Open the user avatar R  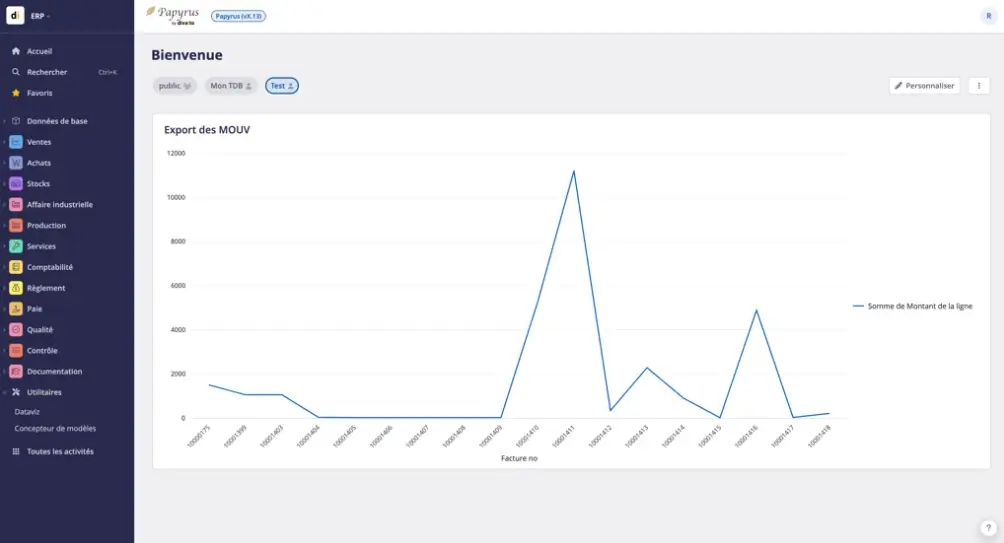coord(988,16)
